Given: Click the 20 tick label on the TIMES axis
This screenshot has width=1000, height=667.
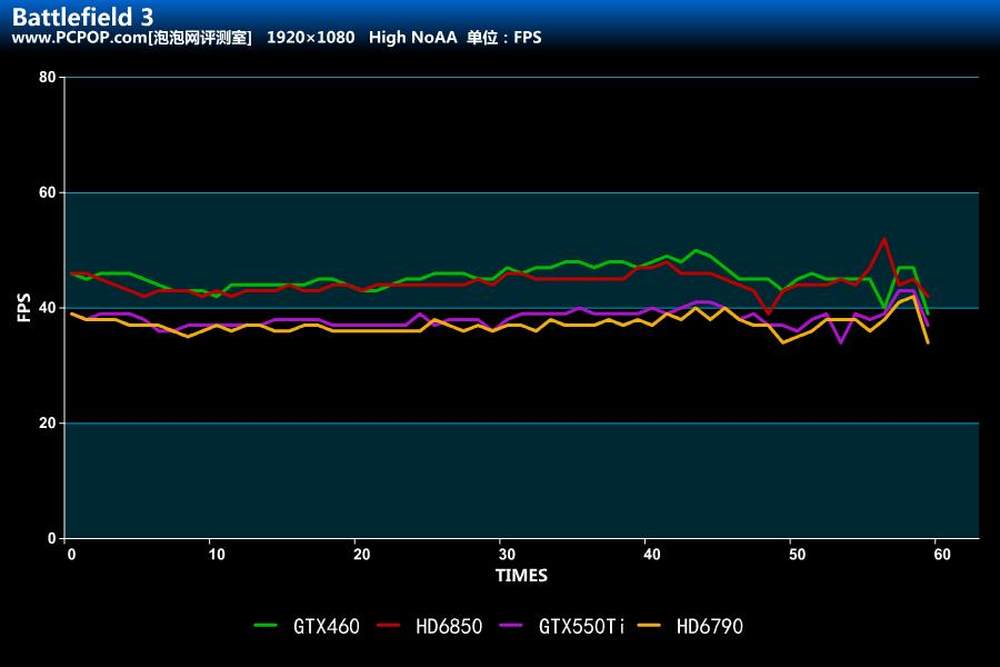Looking at the screenshot, I should point(362,554).
